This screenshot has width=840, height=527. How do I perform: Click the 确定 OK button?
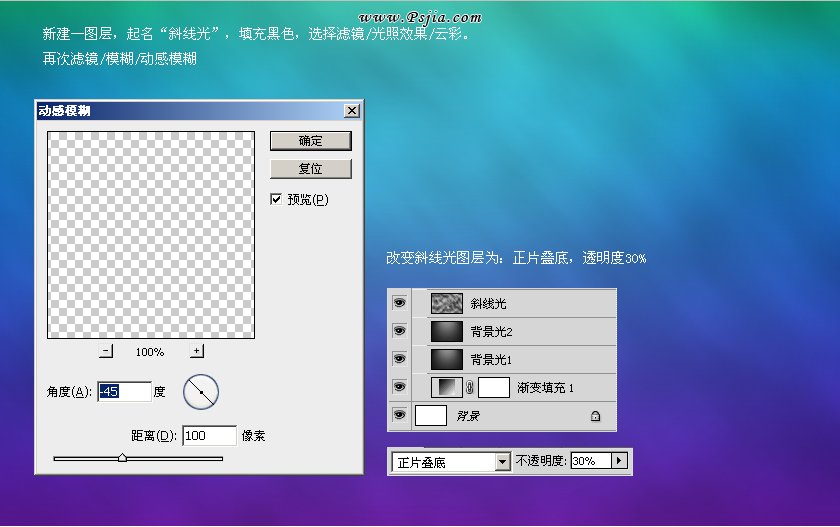click(311, 141)
